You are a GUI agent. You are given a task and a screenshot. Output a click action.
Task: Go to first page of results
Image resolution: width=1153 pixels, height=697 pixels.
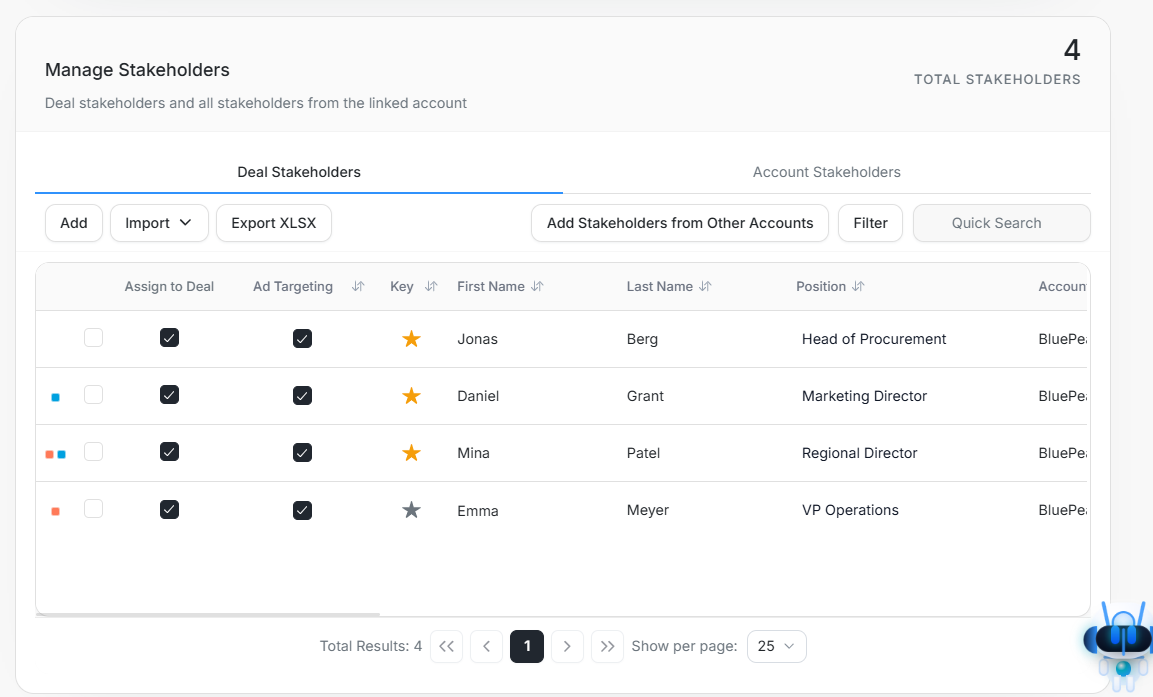[x=446, y=646]
